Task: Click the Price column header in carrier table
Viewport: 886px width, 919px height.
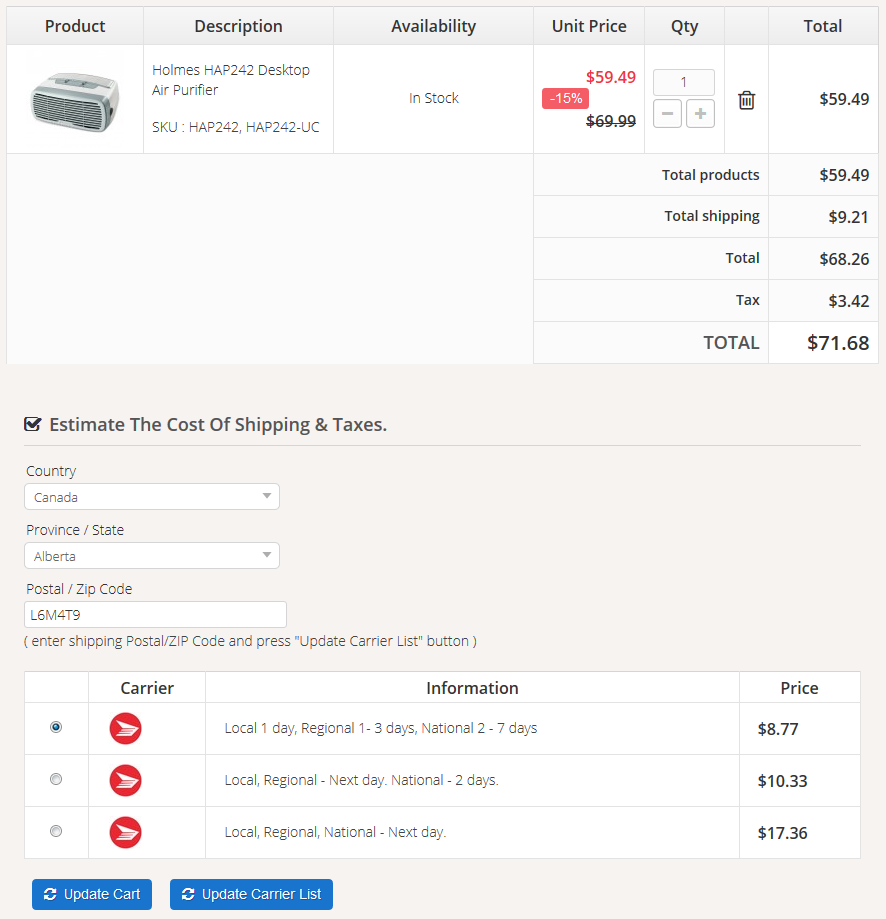Action: (799, 688)
